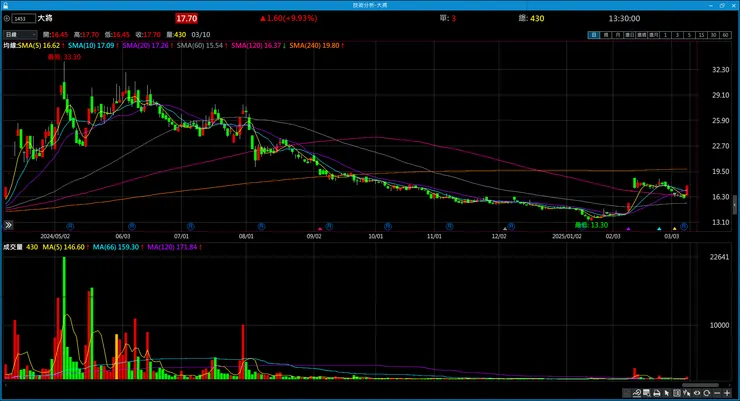Click the SMA(60) 15.54 moving average label
The height and width of the screenshot is (401, 740).
point(202,46)
